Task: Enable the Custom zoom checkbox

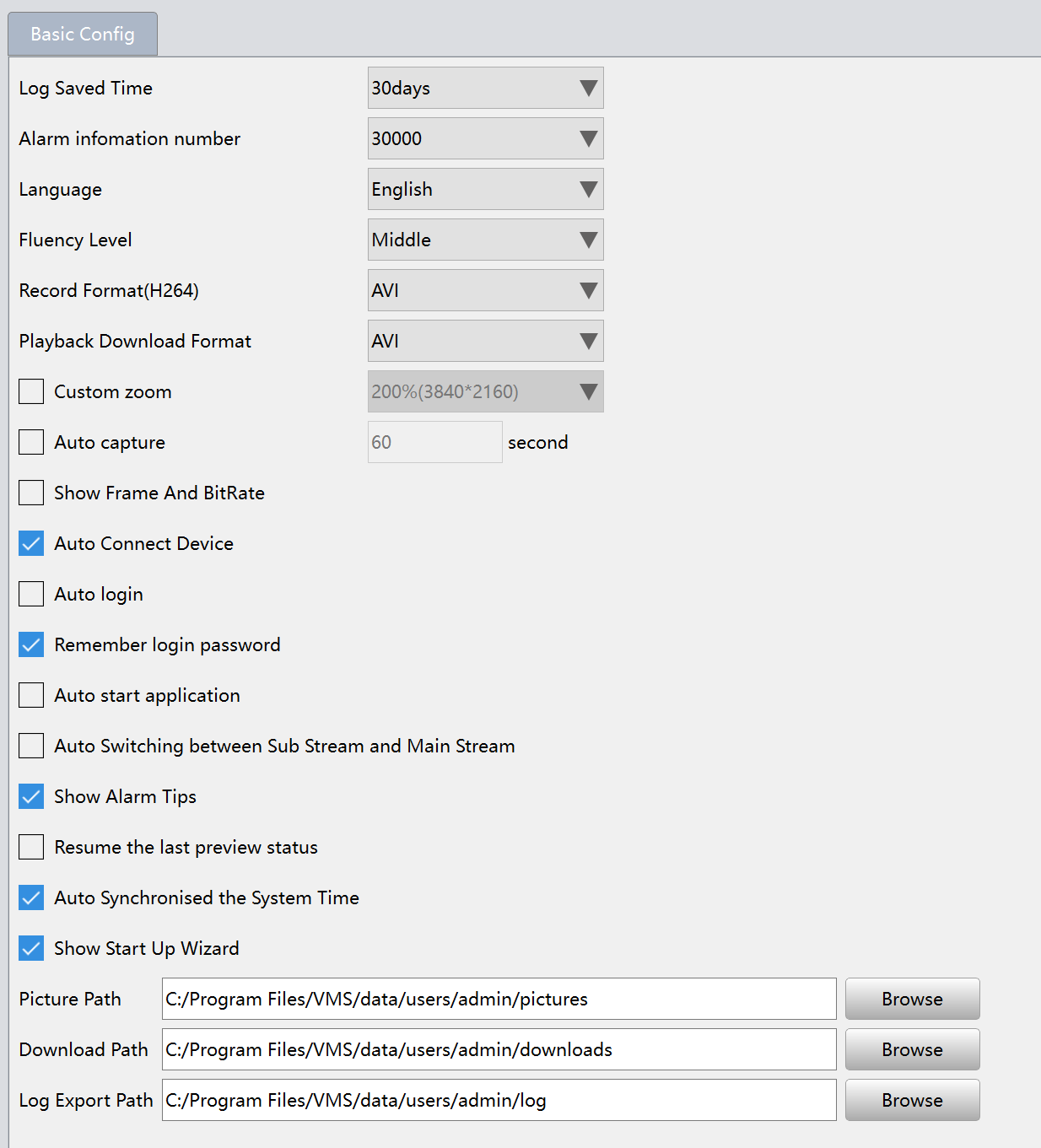Action: pyautogui.click(x=31, y=391)
